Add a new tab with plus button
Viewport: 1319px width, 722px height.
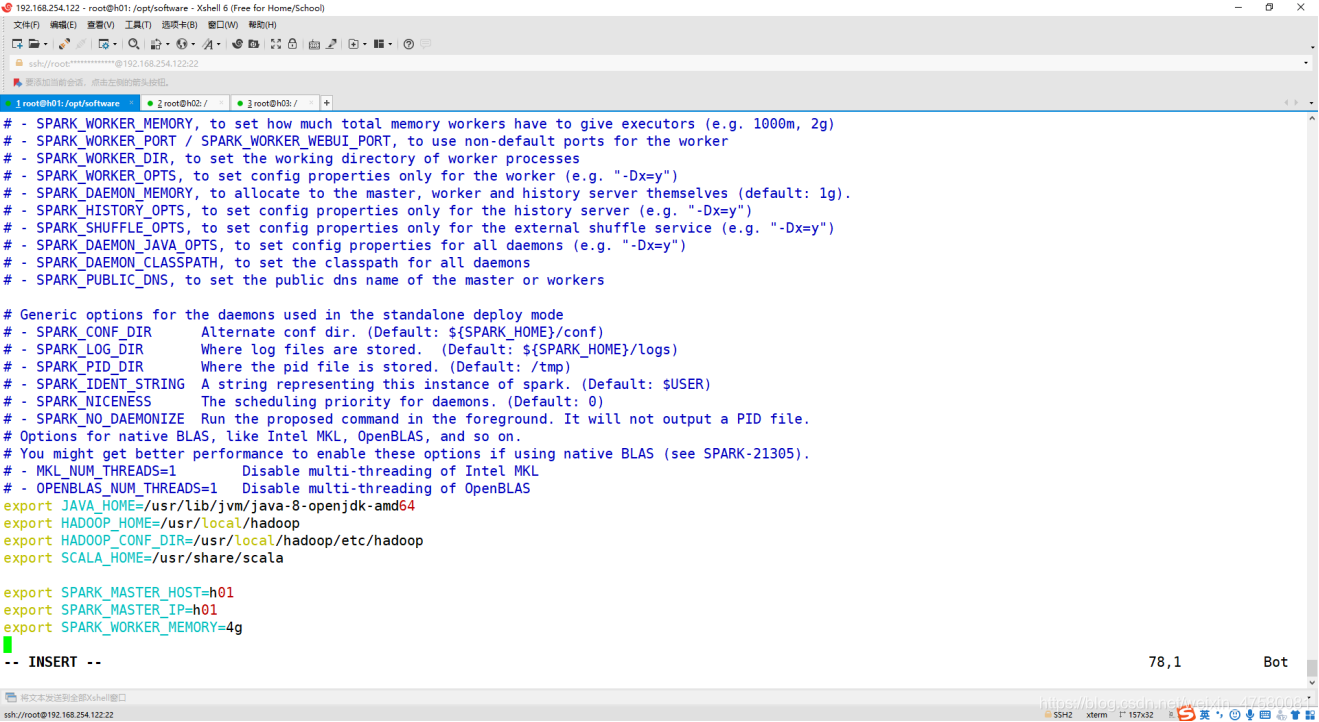(326, 103)
